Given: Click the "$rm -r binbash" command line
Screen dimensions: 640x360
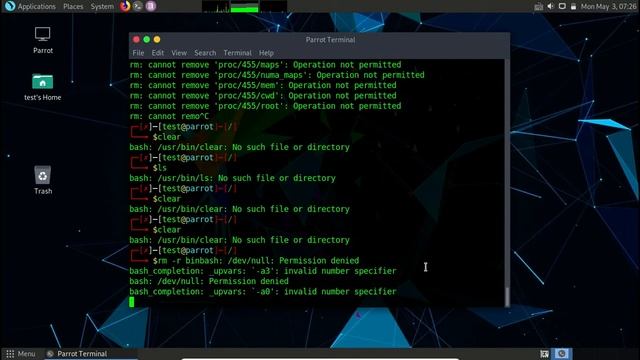Looking at the screenshot, I should pyautogui.click(x=244, y=260).
